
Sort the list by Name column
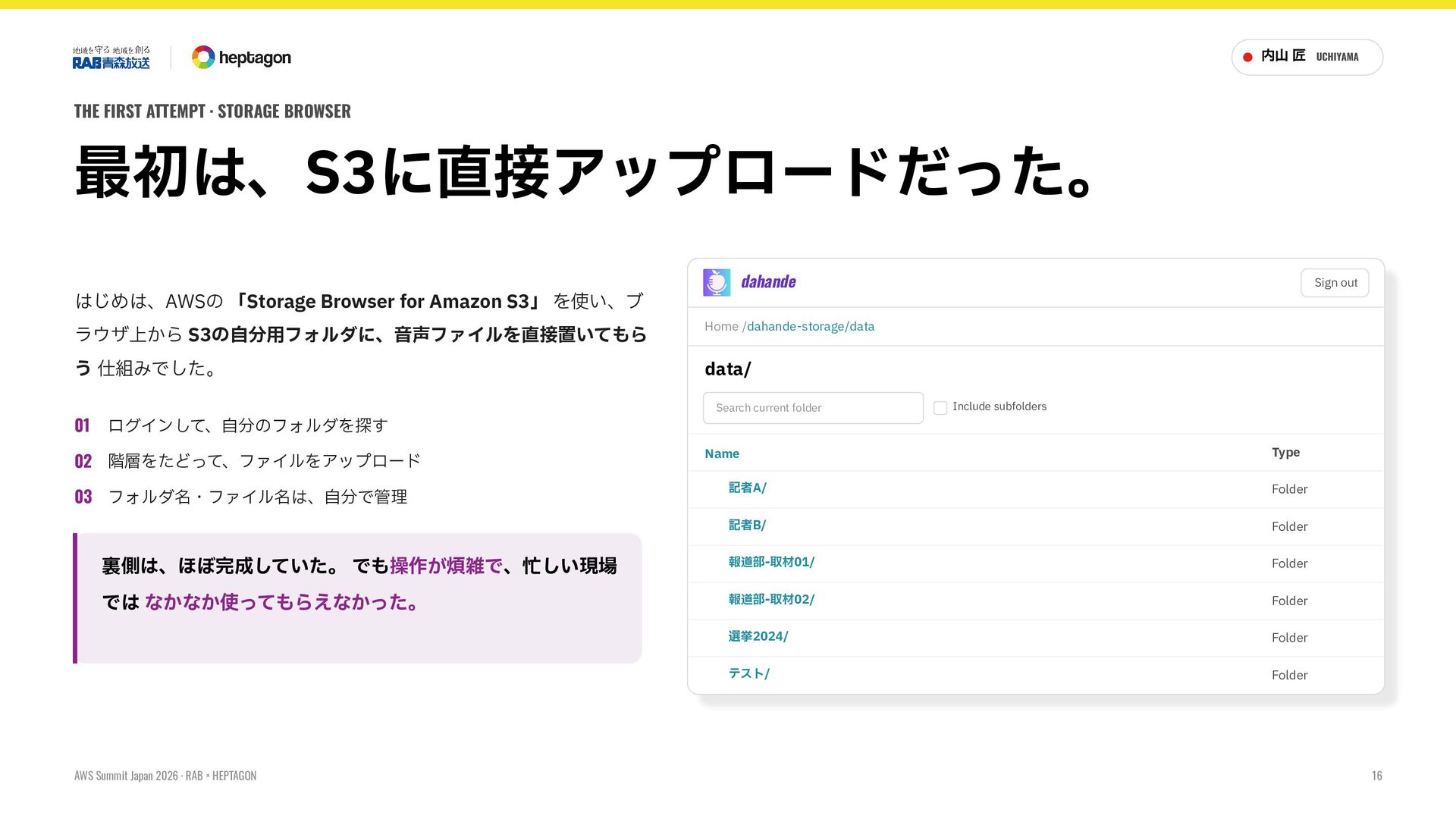point(722,453)
